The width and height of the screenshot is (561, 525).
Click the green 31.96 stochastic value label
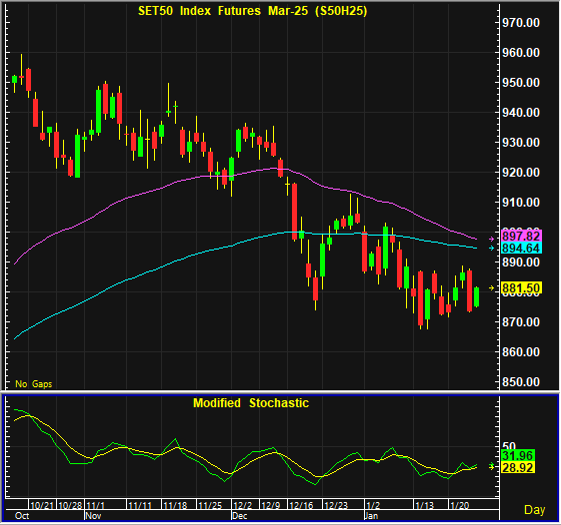[x=517, y=456]
